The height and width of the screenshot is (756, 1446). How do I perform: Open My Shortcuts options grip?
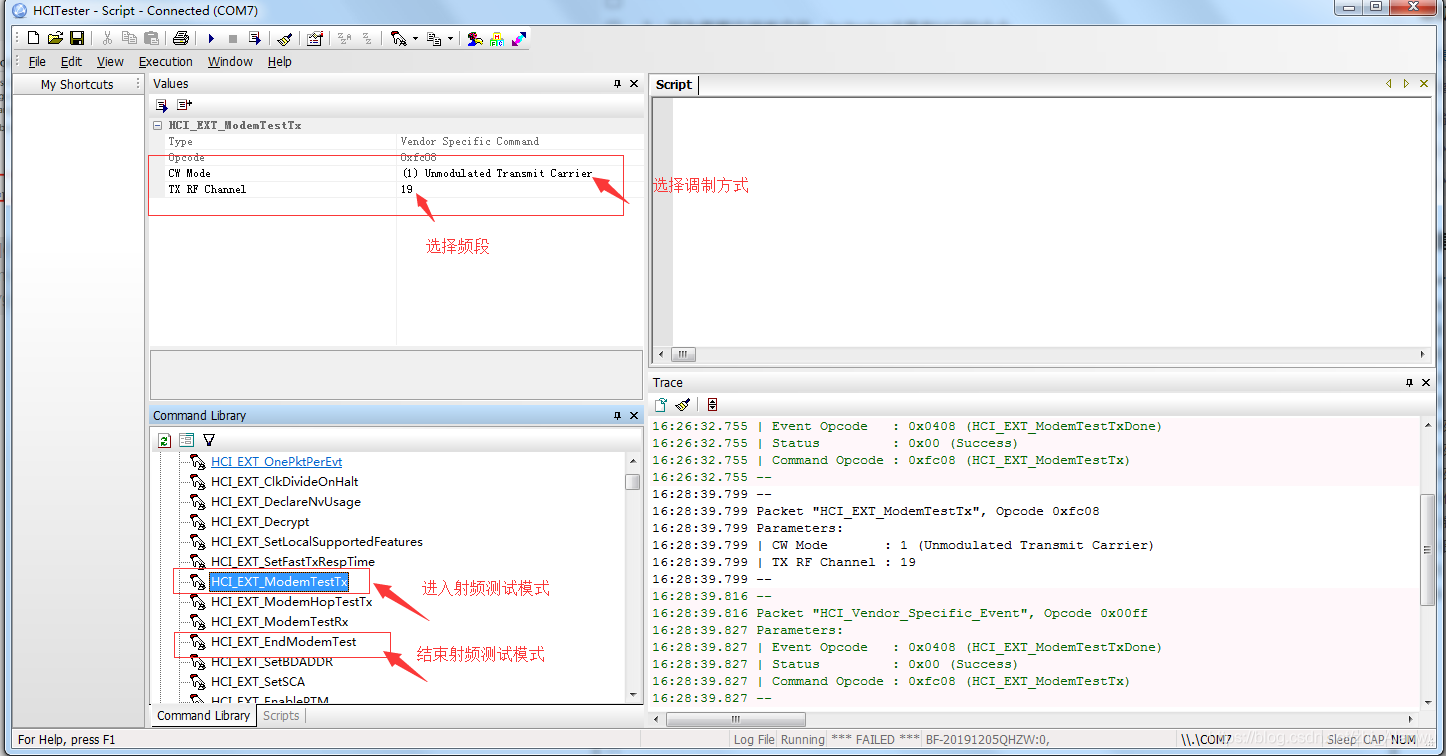(138, 85)
